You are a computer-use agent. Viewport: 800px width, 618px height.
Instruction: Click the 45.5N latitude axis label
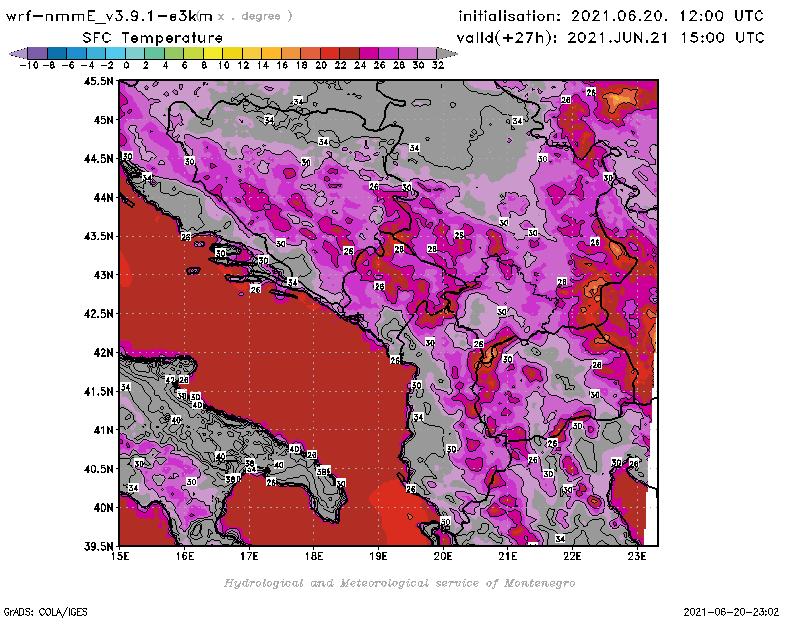pos(98,81)
